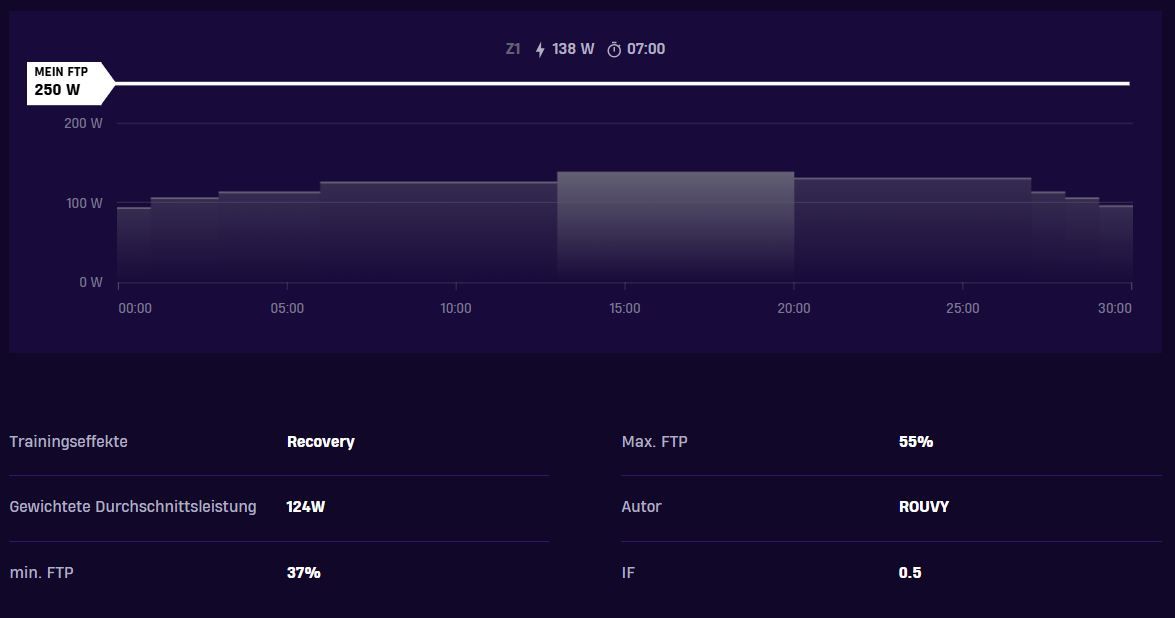The height and width of the screenshot is (618, 1175).
Task: Click the 05:00 time axis marker
Action: (x=287, y=308)
